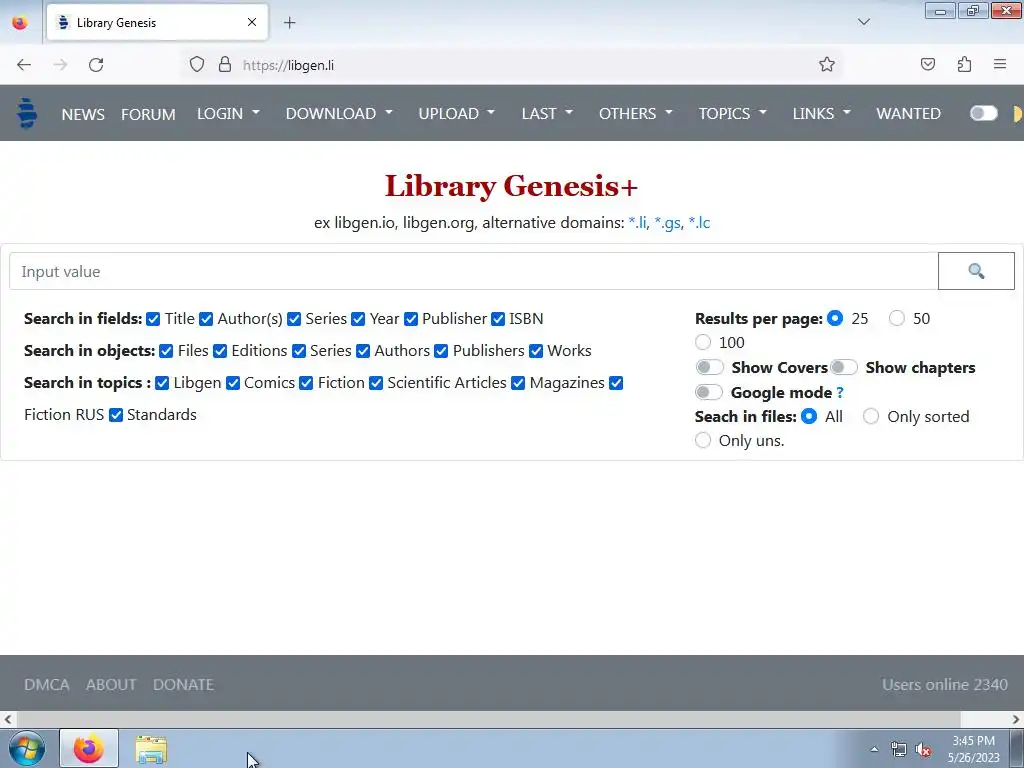Click the scrollbar left arrow
The height and width of the screenshot is (768, 1024).
[8, 720]
